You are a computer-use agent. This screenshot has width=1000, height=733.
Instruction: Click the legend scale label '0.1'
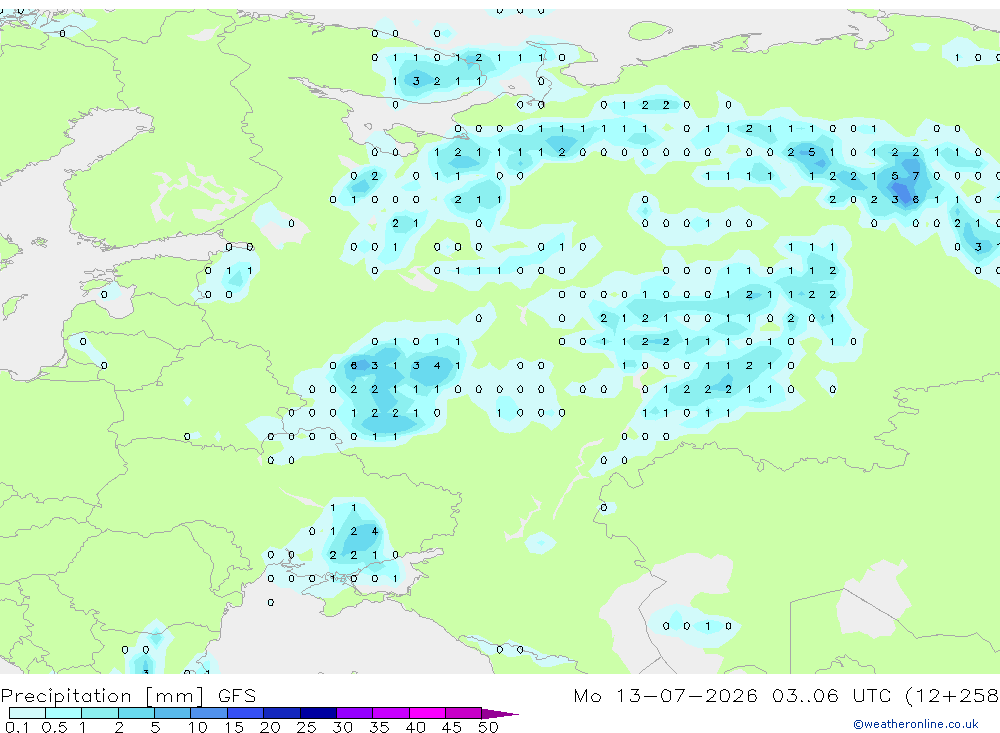[17, 727]
